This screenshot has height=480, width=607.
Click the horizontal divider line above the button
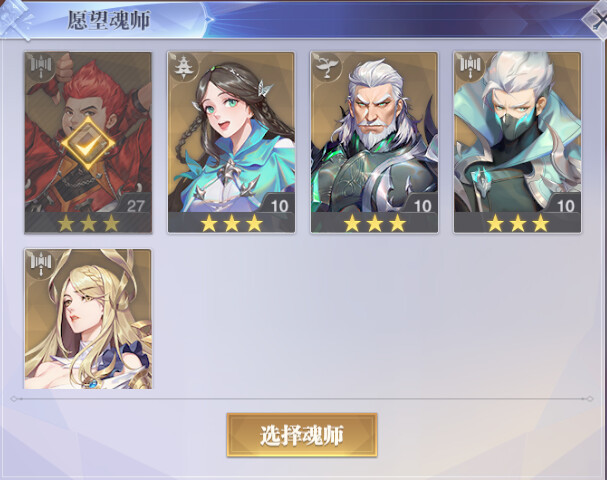302,398
